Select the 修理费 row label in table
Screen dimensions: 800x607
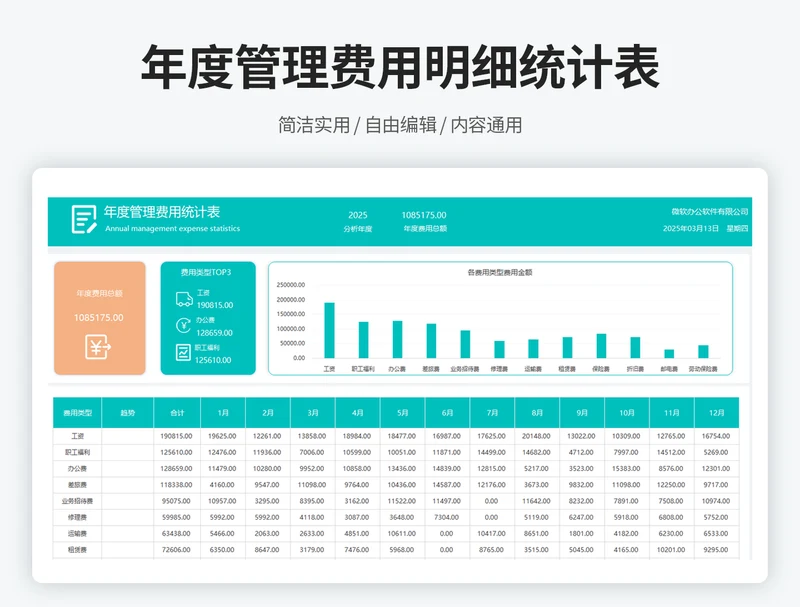[x=78, y=518]
